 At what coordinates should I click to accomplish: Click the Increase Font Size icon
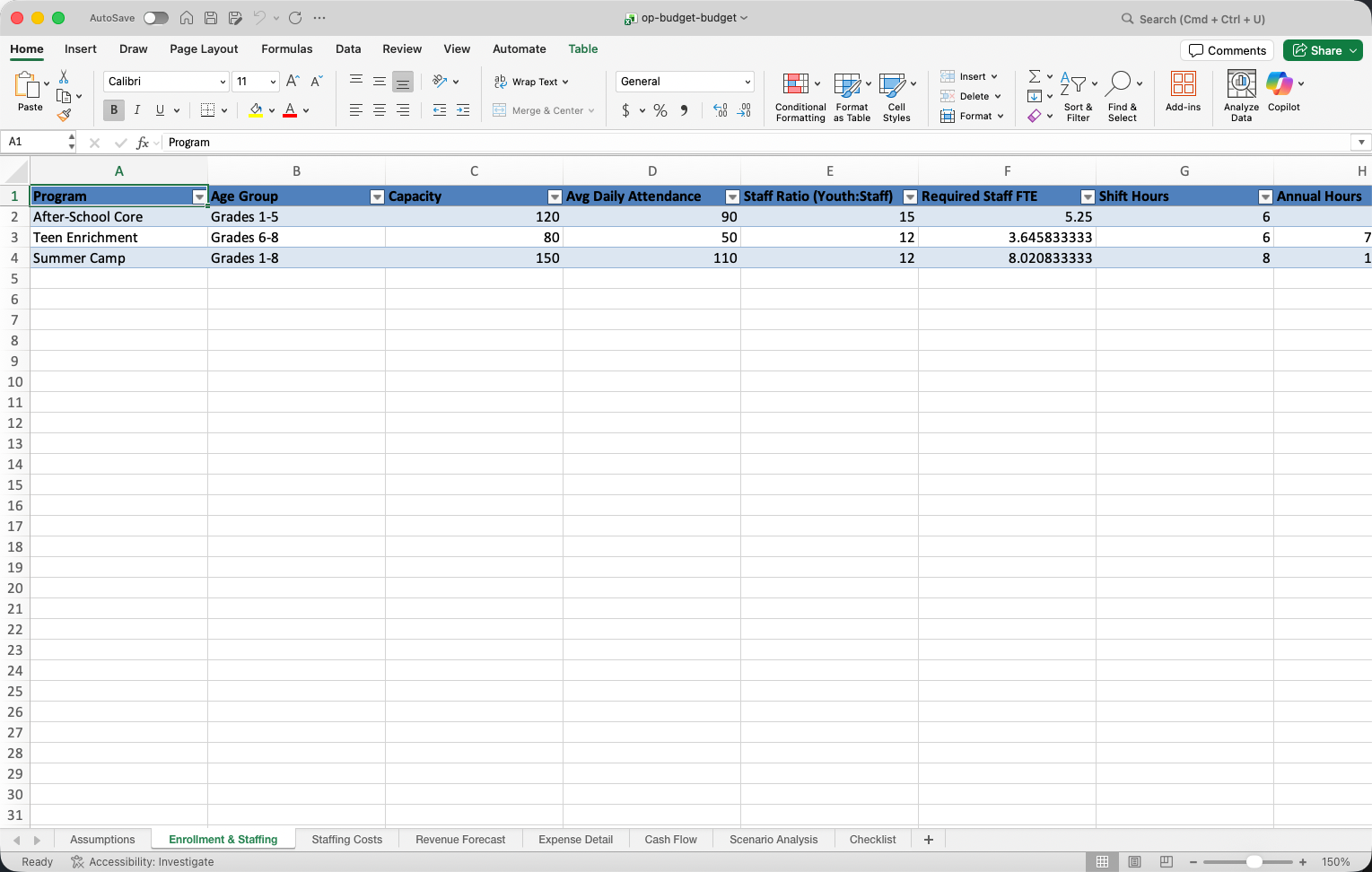tap(293, 82)
